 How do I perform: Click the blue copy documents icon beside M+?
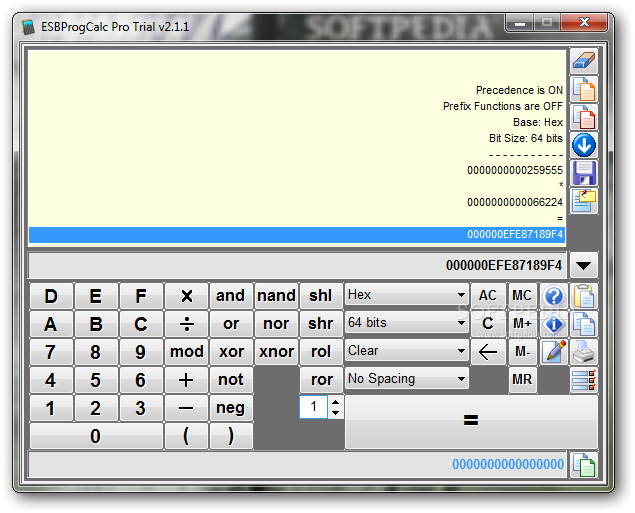584,324
